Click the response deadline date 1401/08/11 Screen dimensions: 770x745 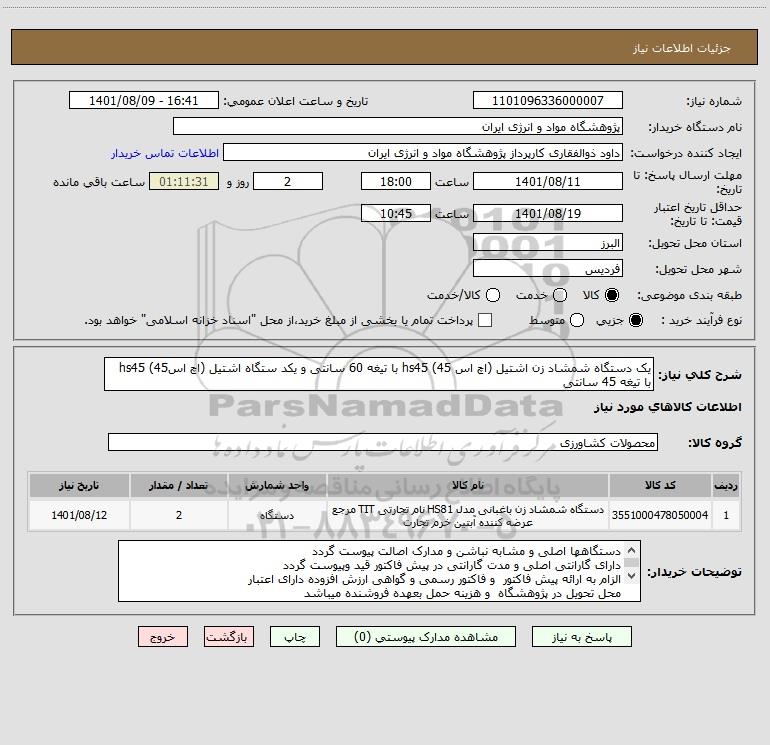pyautogui.click(x=548, y=181)
